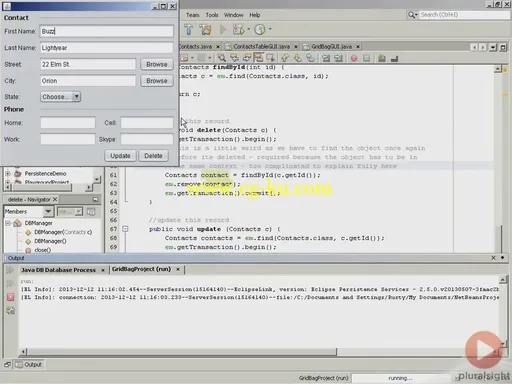Screen dimensions: 512x384
Task: Click the Output button in bottom bar
Action: pyautogui.click(x=29, y=365)
